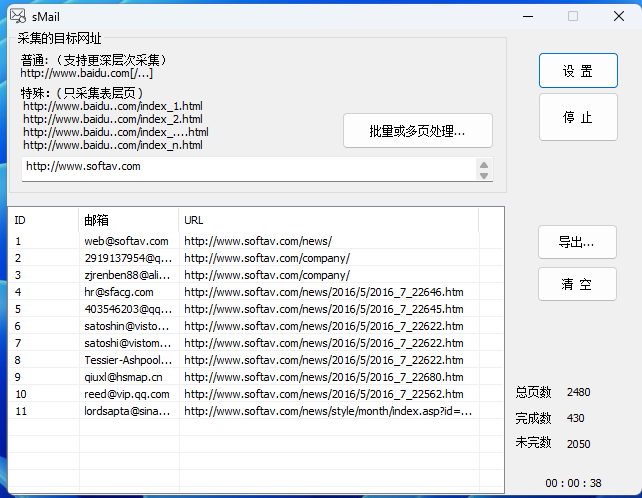This screenshot has height=498, width=642.
Task: Click the URL input field with softav.com
Action: tap(245, 167)
